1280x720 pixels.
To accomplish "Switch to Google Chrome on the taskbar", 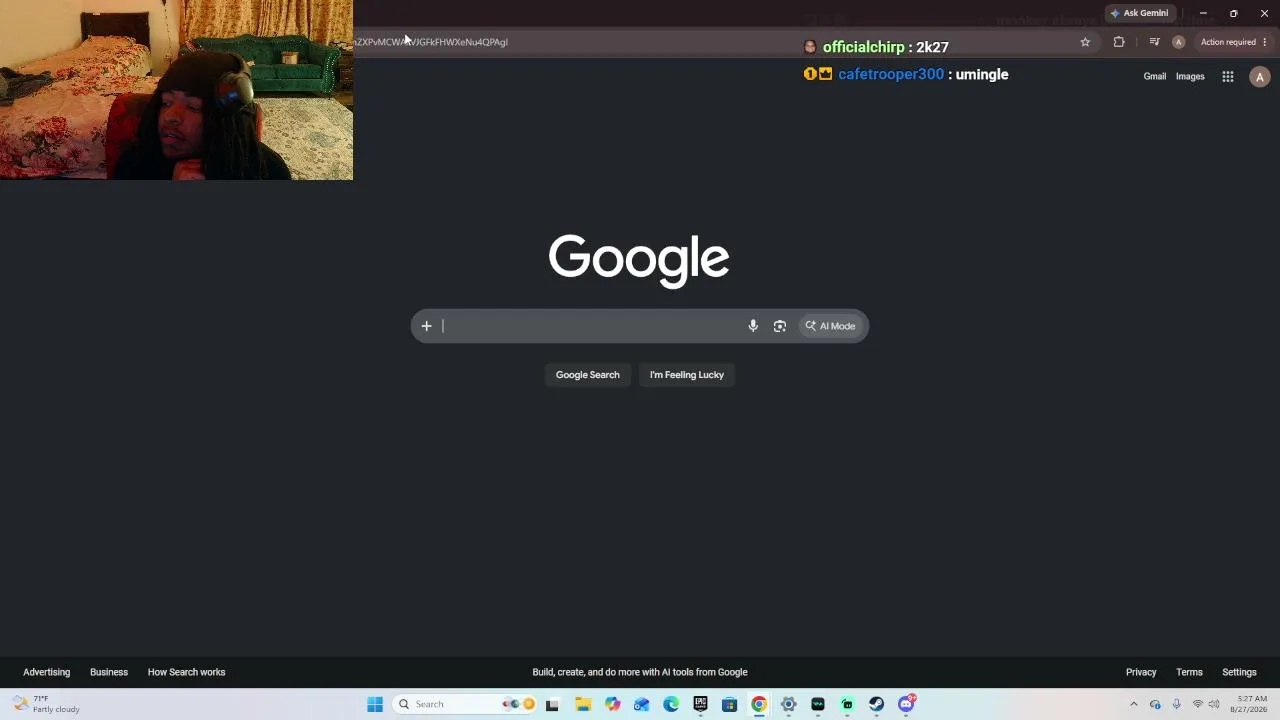I will pyautogui.click(x=759, y=704).
